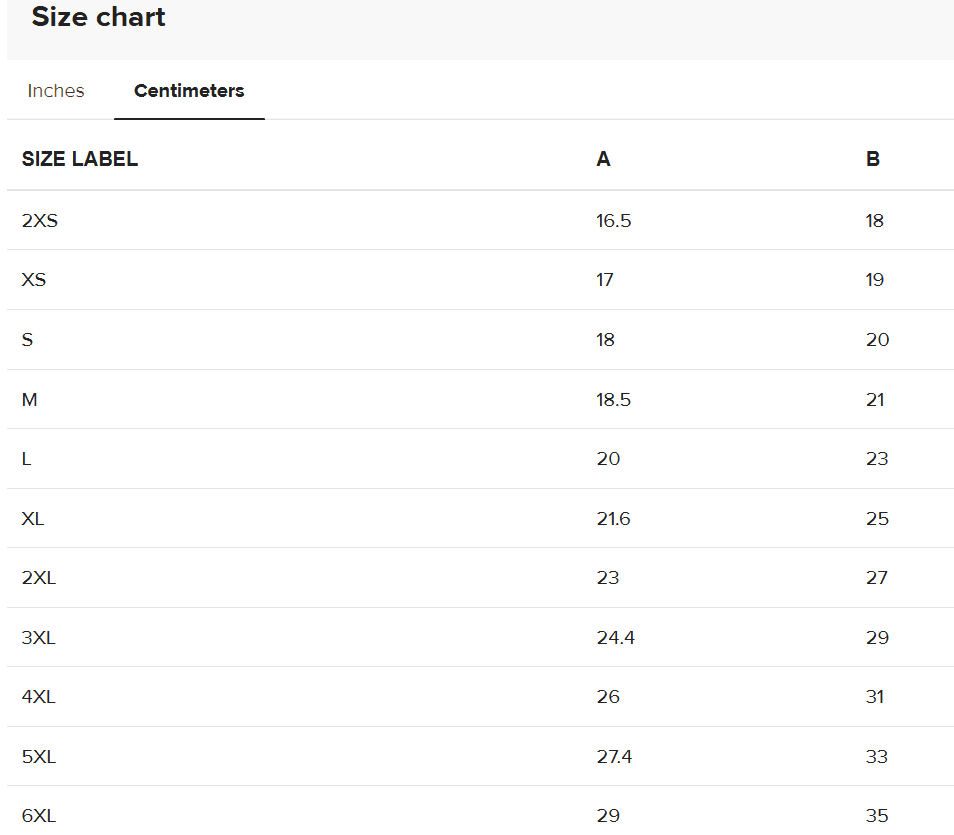Click the S size label
This screenshot has width=954, height=835.
(27, 340)
